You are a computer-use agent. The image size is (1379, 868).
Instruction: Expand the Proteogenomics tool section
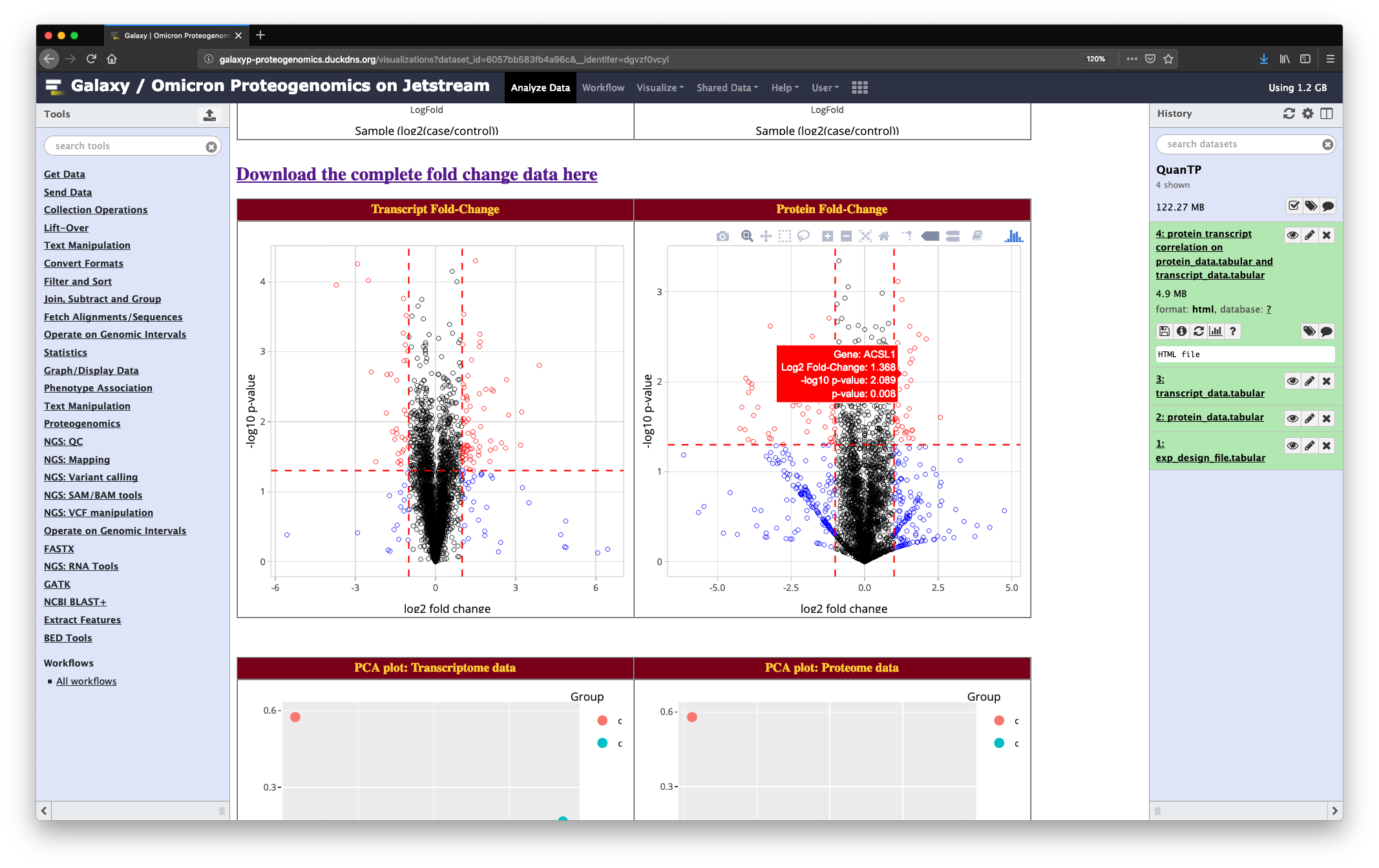(x=82, y=424)
